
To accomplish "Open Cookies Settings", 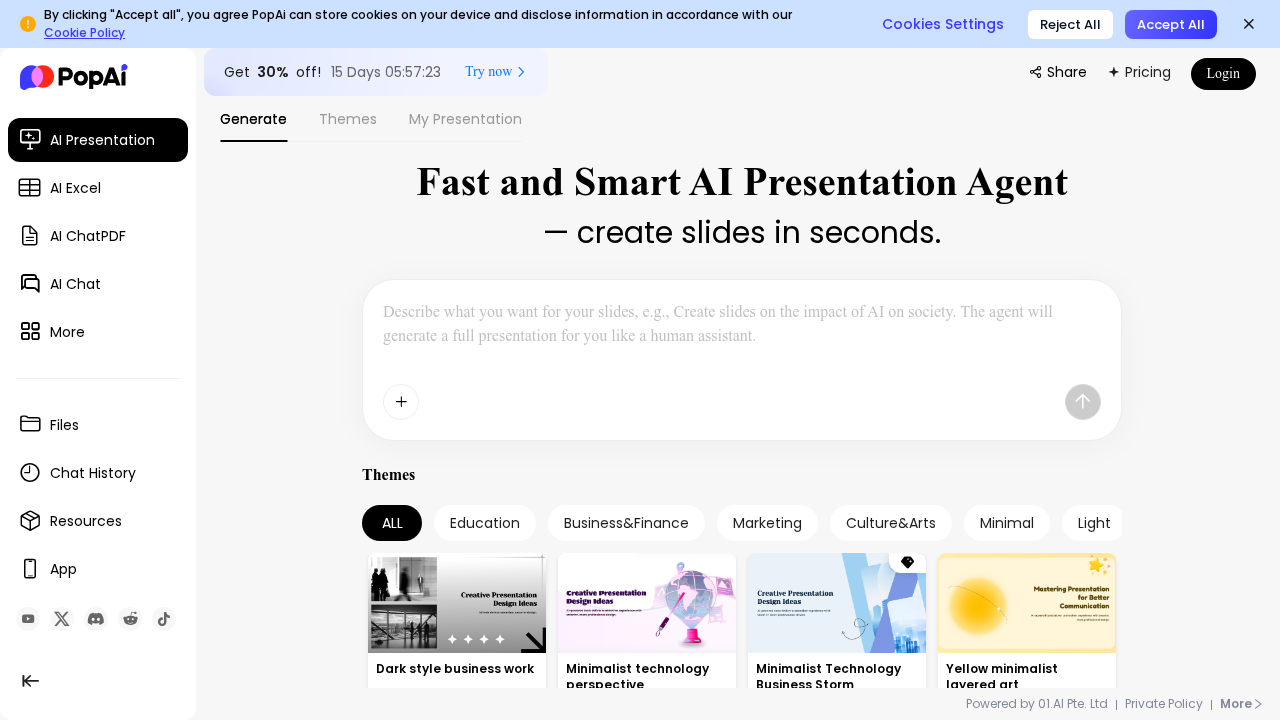I will point(942,24).
